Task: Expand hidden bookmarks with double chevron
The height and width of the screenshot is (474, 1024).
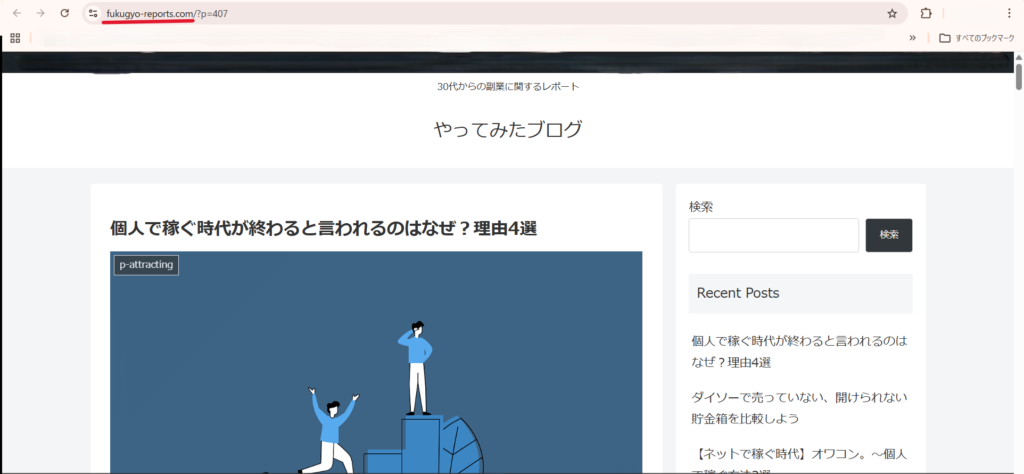Action: [912, 38]
